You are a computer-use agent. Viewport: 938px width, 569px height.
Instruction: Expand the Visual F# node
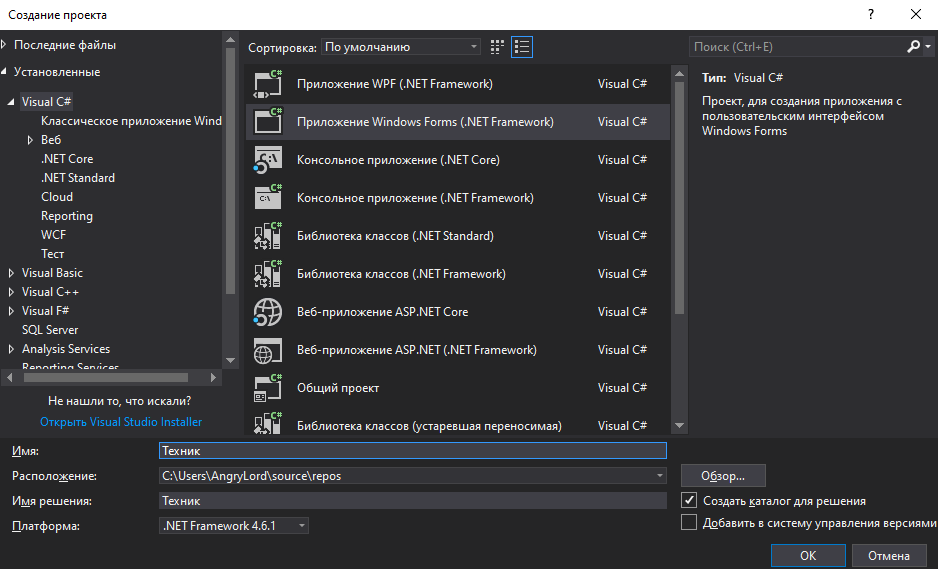(x=11, y=311)
